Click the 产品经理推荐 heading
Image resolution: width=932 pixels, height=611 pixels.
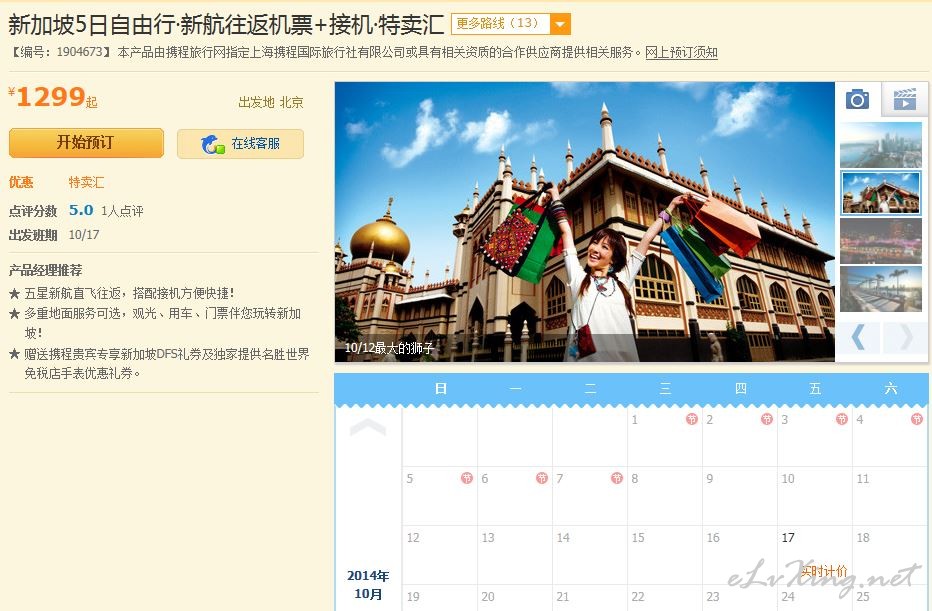[45, 270]
